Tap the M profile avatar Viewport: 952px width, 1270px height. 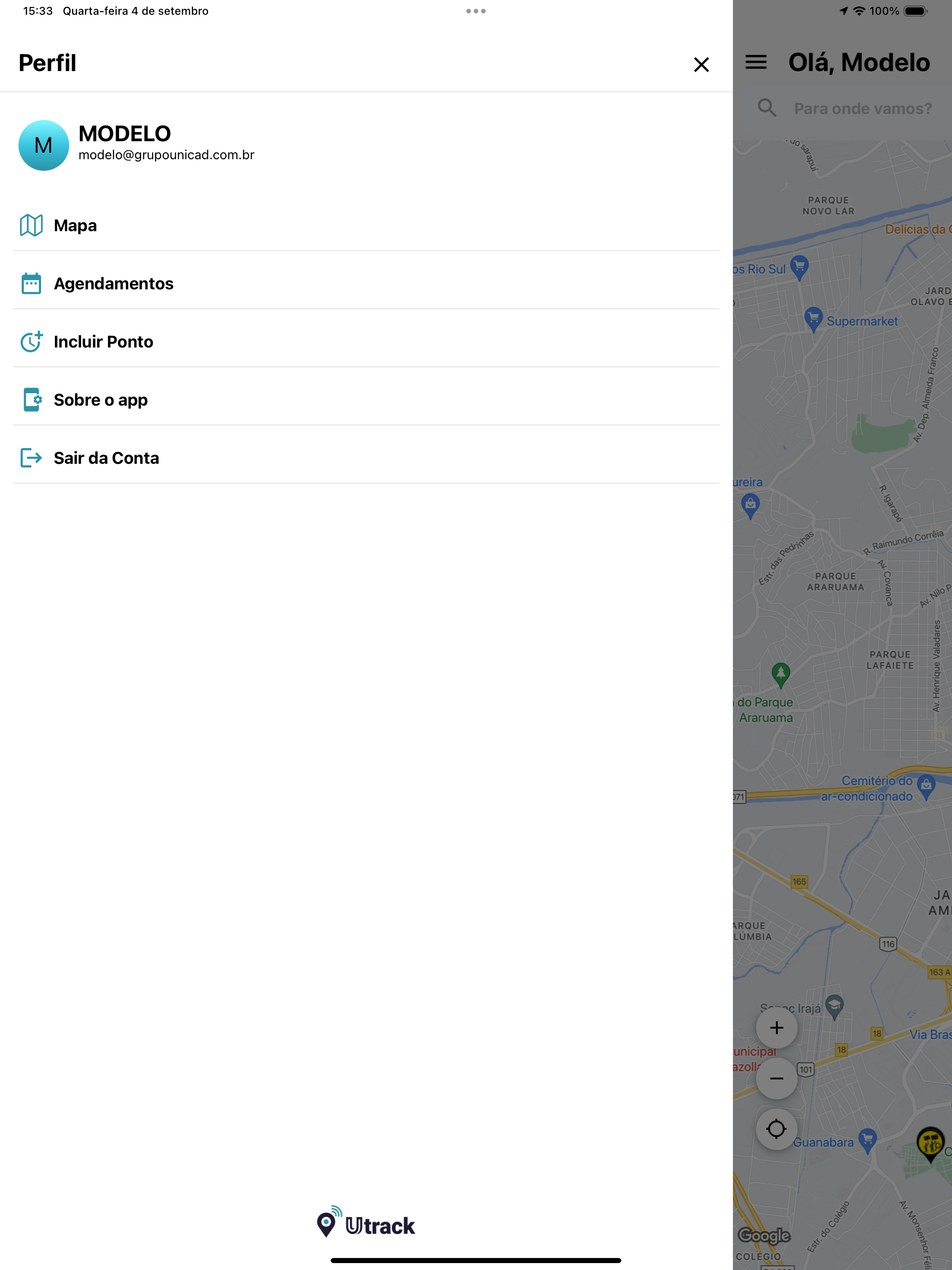click(44, 145)
